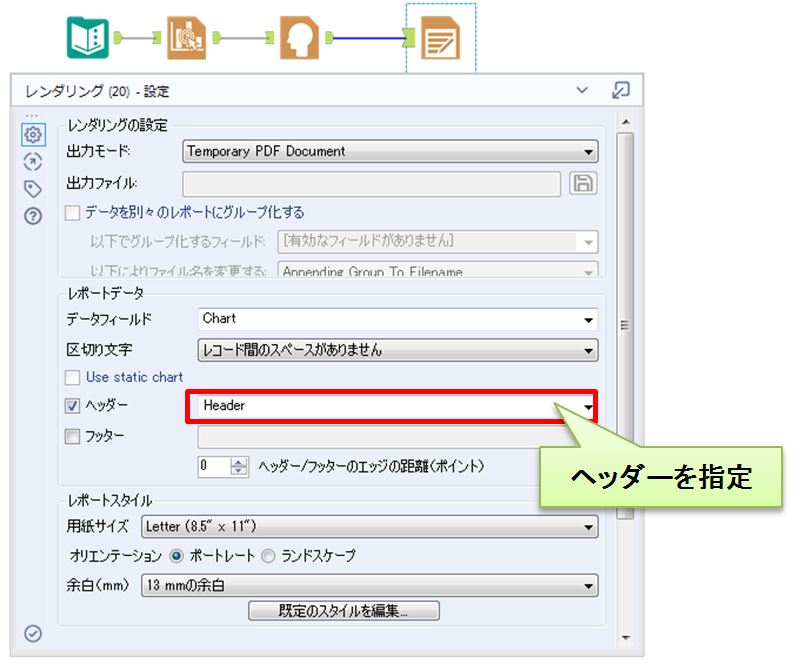Increase the header/footer edge distance stepper
This screenshot has width=807, height=666.
pyautogui.click(x=239, y=461)
